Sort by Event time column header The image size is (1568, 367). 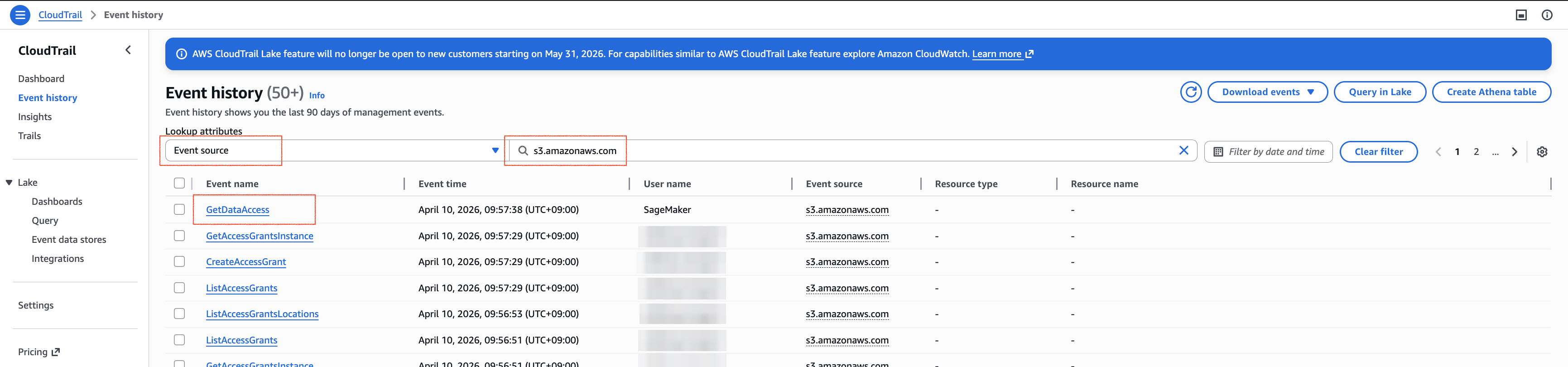pos(443,184)
